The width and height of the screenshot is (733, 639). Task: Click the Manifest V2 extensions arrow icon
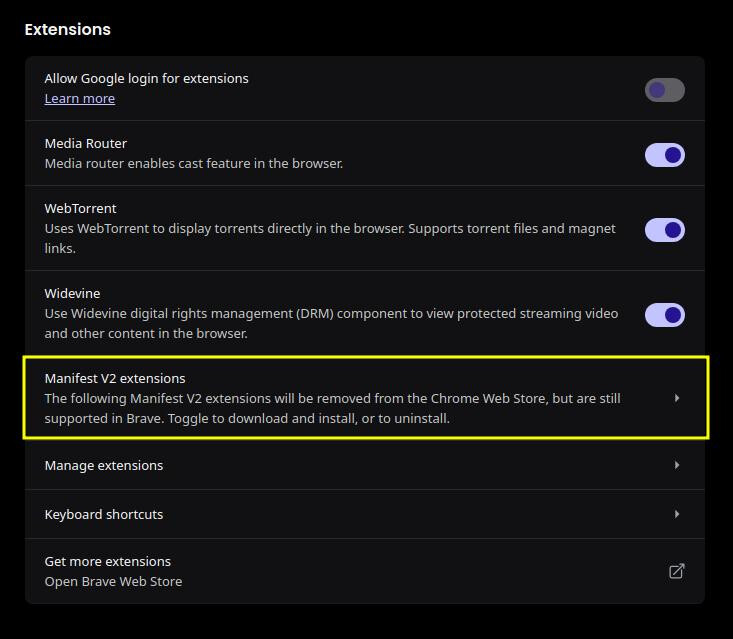click(x=677, y=398)
